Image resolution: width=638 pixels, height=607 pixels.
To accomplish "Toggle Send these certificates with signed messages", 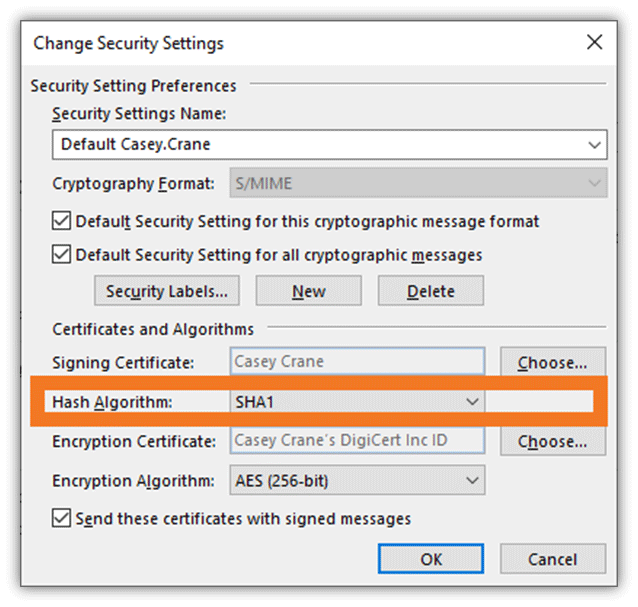I will click(x=62, y=518).
